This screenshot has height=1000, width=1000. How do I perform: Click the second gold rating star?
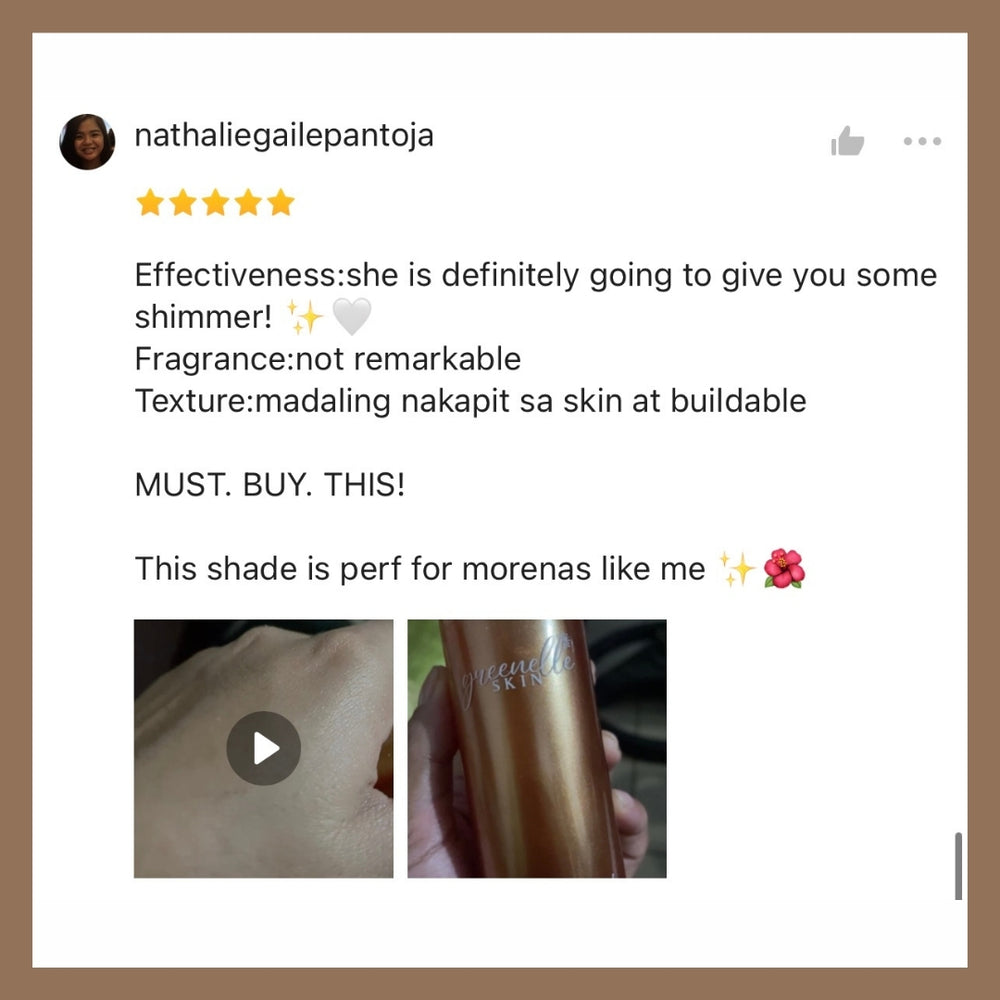point(183,202)
